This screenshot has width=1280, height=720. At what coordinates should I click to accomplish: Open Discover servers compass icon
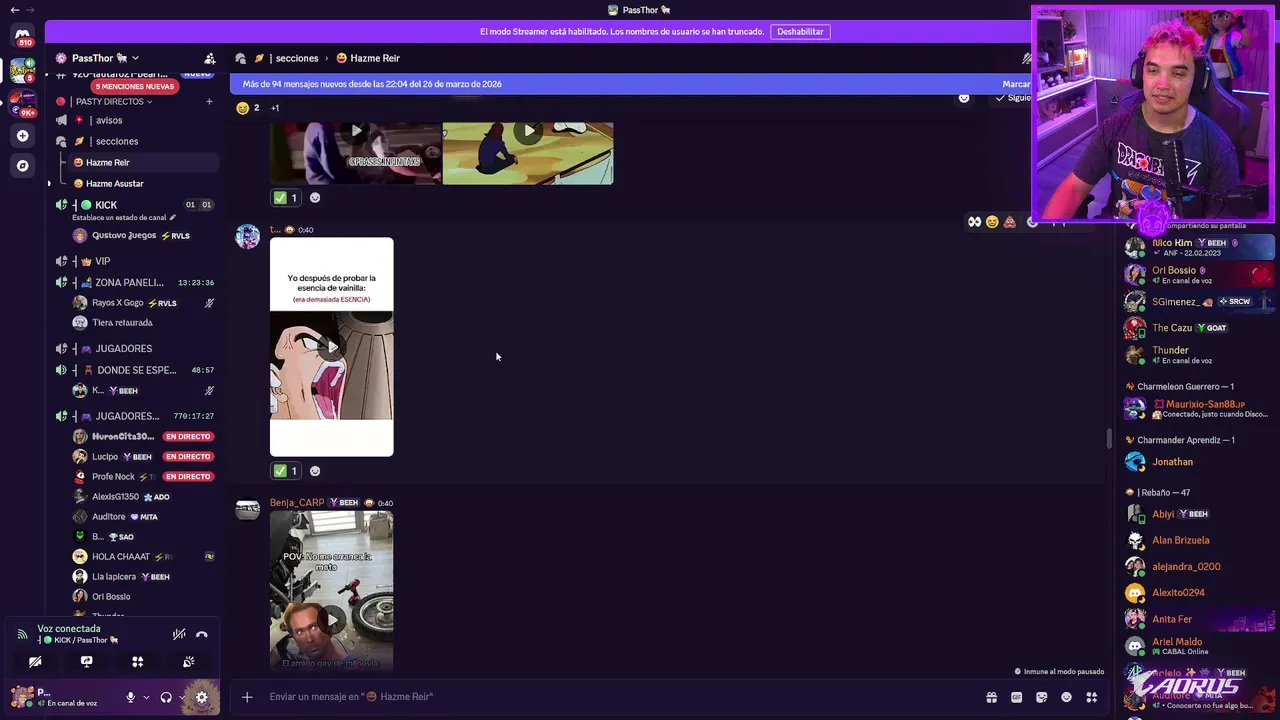22,165
